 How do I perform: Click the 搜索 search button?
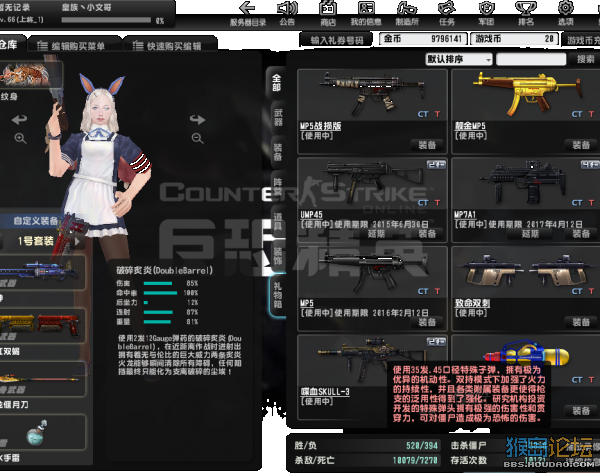coord(584,59)
